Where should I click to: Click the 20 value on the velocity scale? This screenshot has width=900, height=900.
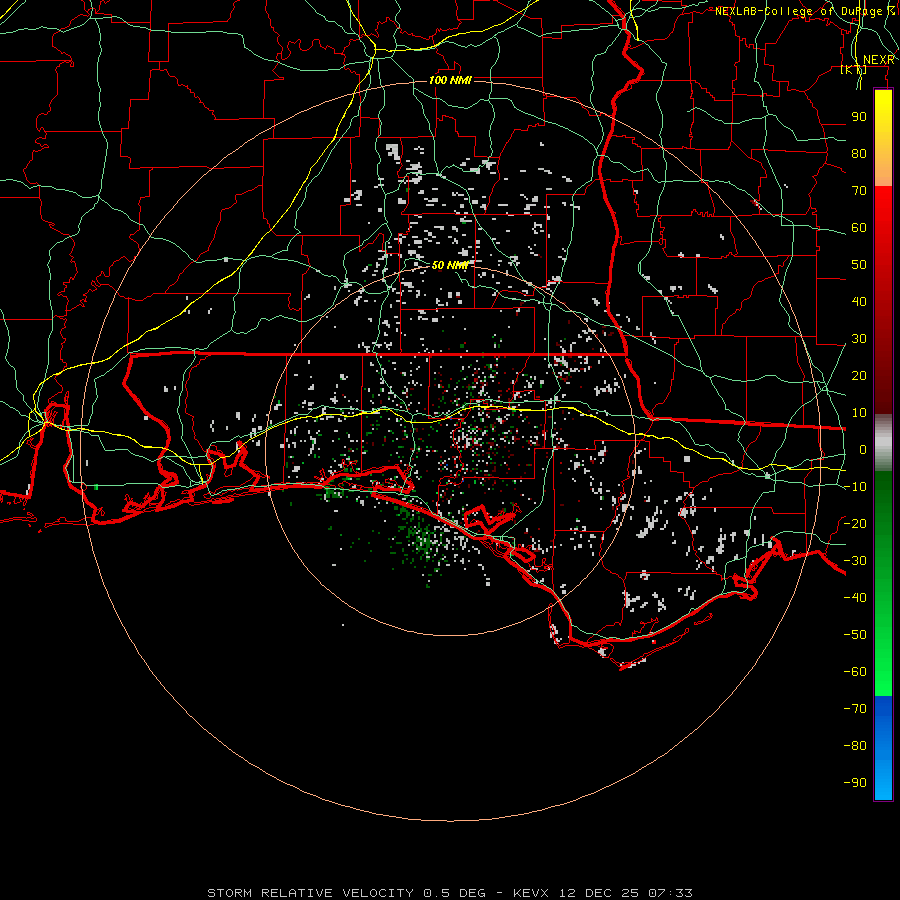tap(859, 376)
